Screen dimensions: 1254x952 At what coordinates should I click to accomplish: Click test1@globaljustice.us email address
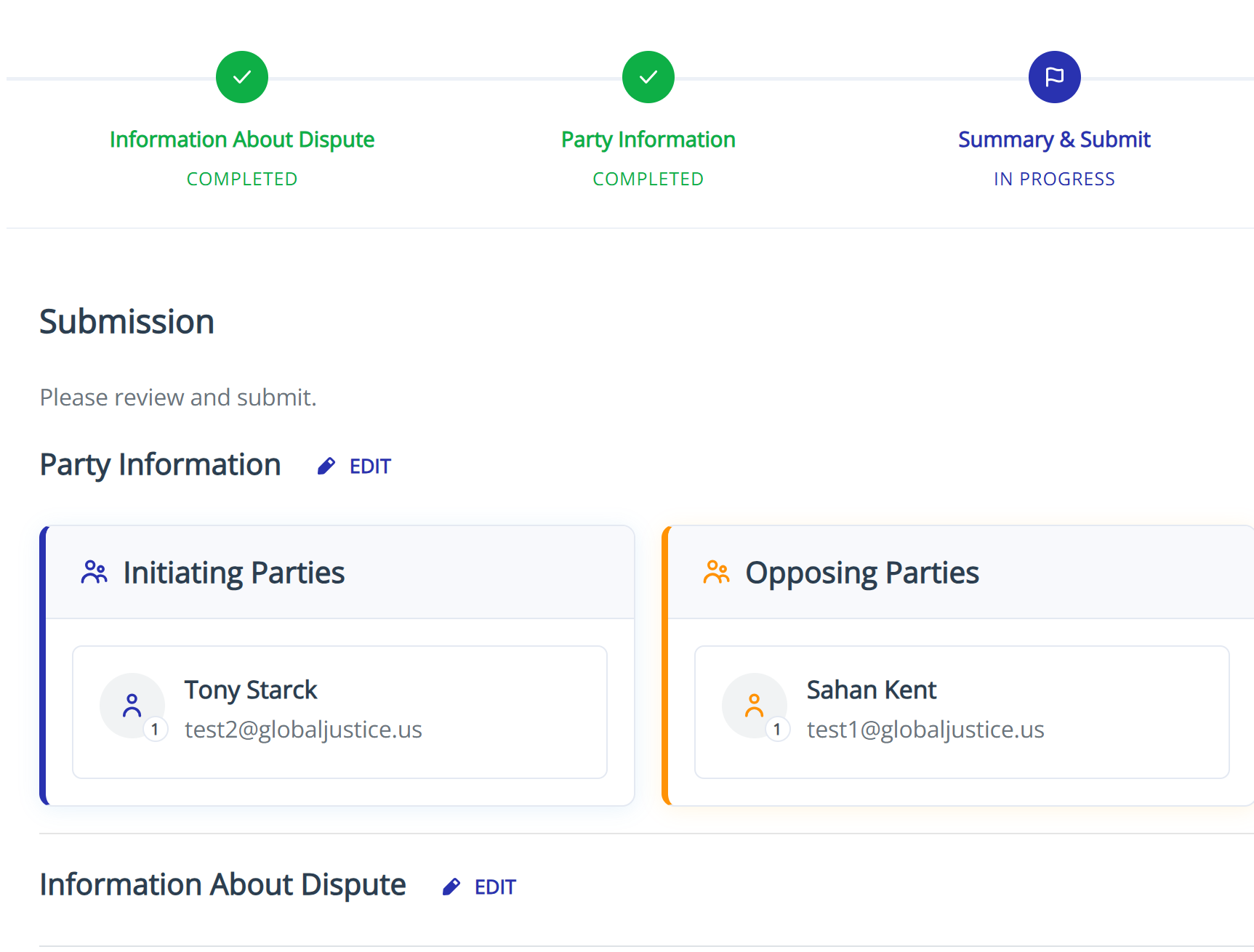pyautogui.click(x=925, y=730)
